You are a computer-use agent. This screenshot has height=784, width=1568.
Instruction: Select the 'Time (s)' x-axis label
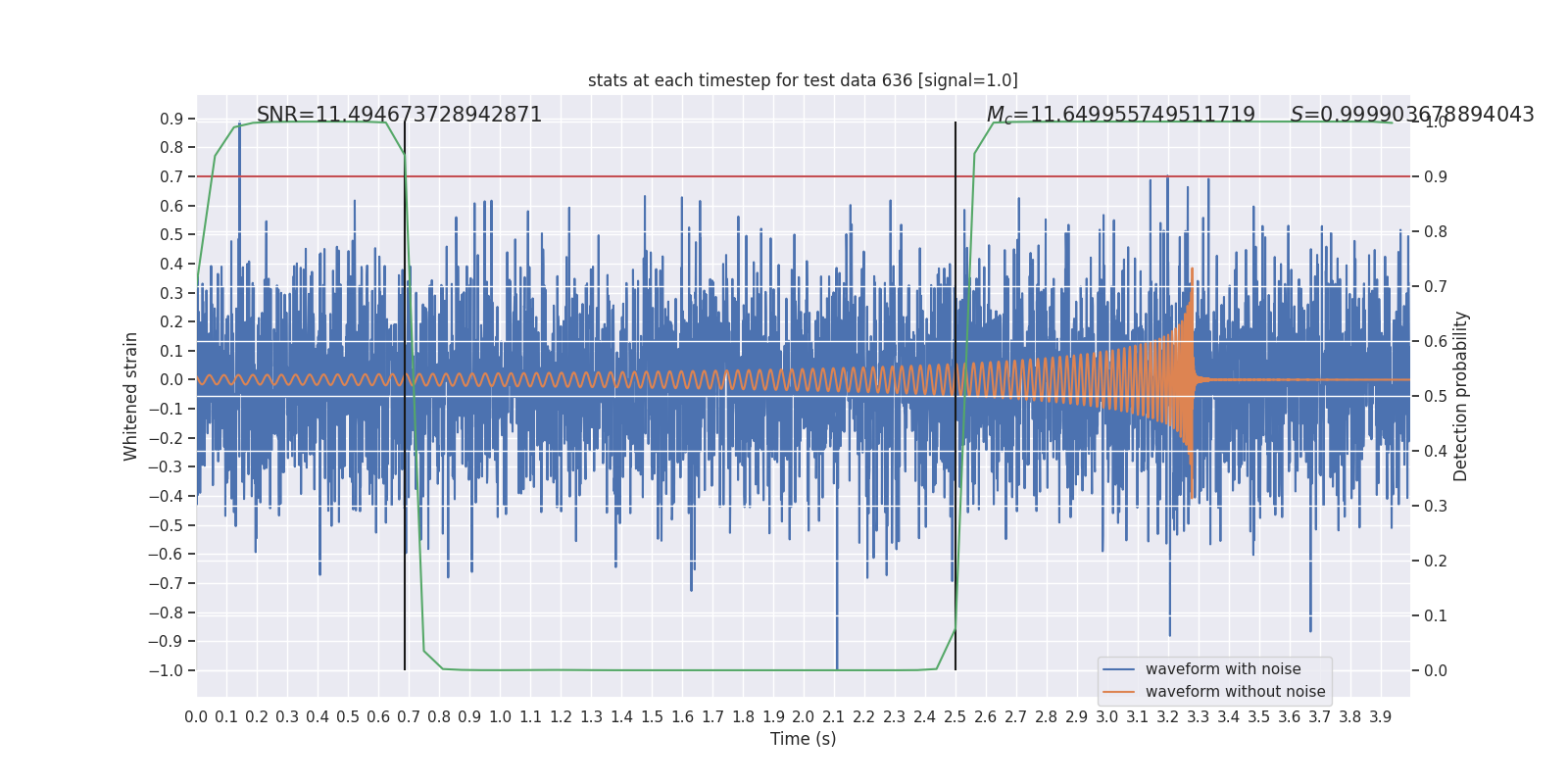[804, 739]
